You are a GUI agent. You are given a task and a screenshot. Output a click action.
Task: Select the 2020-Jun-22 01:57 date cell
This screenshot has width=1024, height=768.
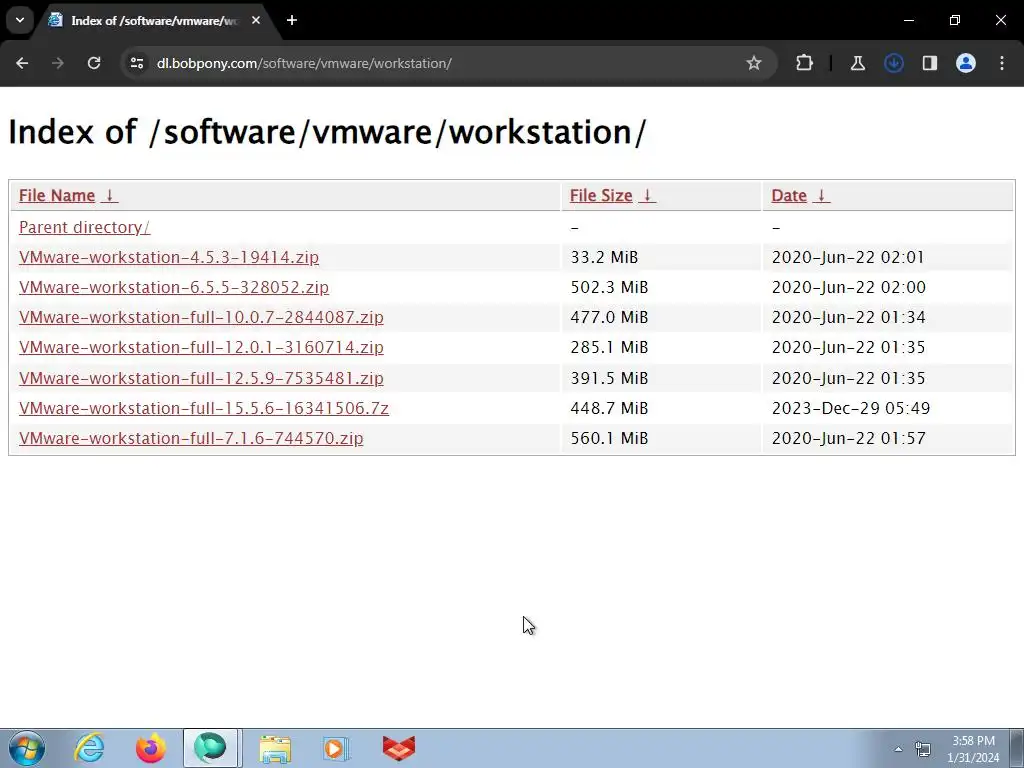(x=888, y=438)
